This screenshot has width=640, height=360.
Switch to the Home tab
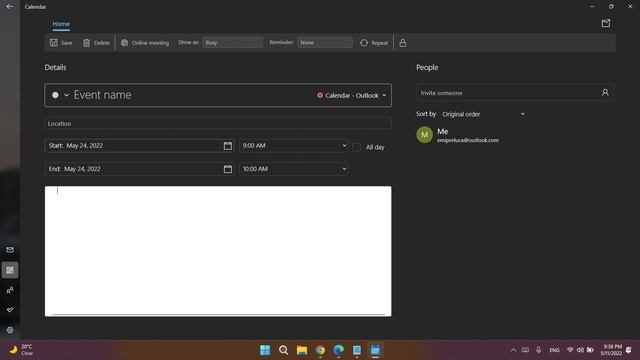coord(61,24)
